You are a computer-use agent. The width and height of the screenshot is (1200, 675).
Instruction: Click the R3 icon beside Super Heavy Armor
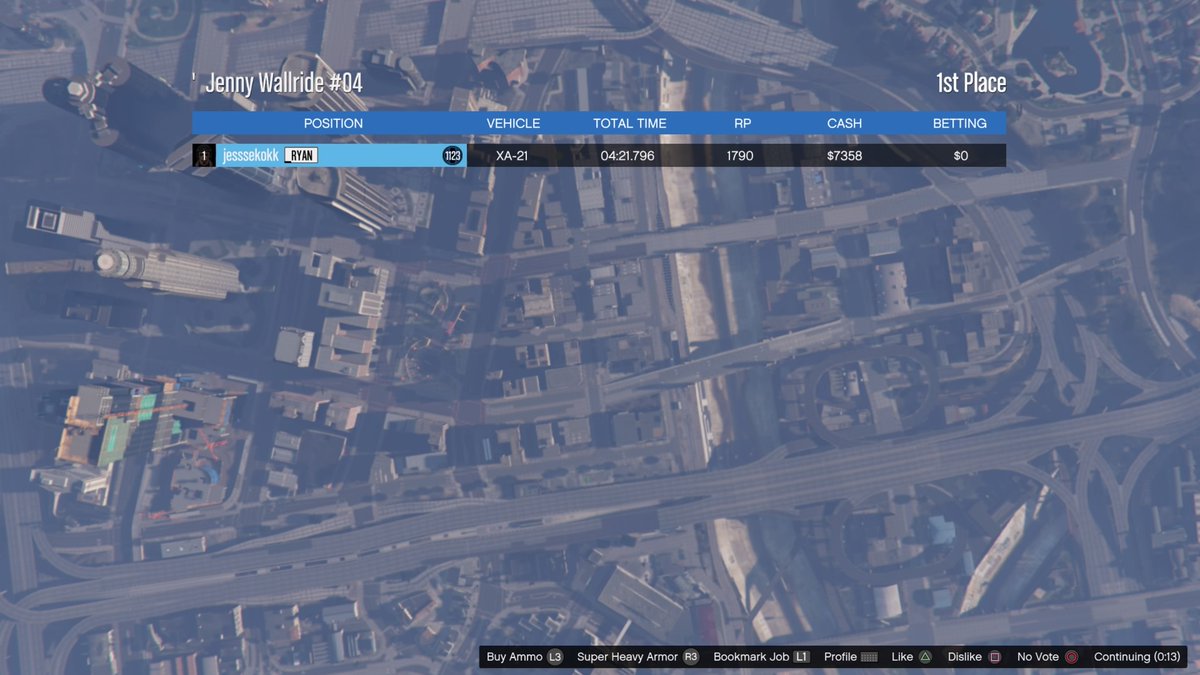tap(691, 657)
